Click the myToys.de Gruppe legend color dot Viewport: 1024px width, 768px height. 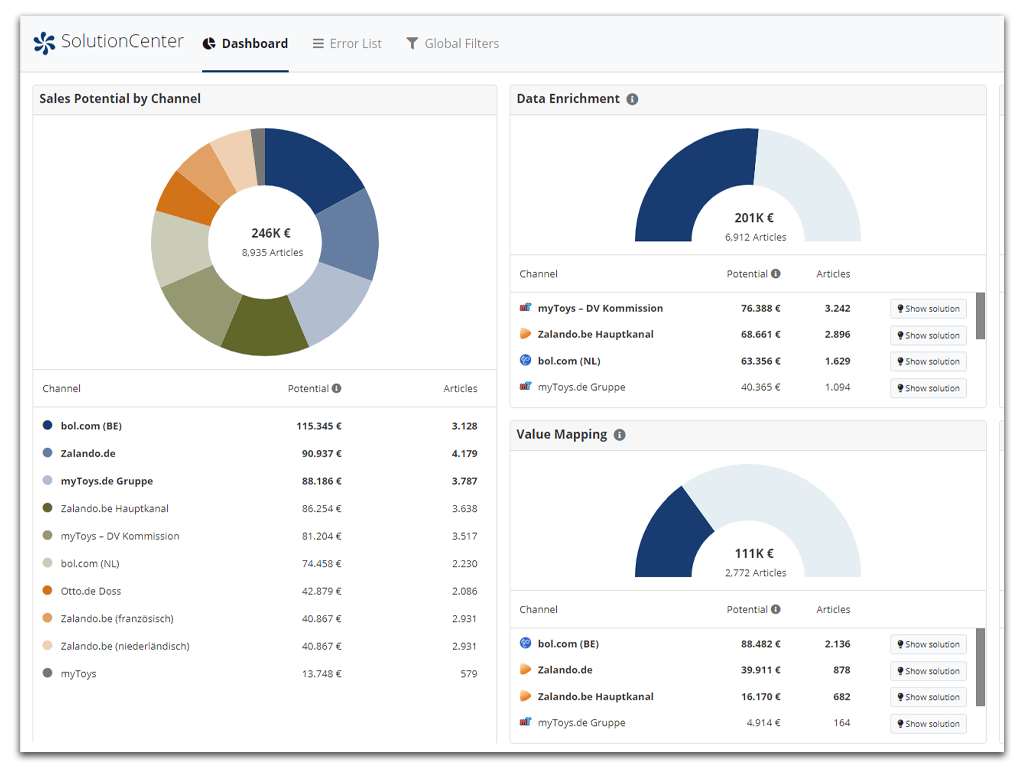(x=47, y=480)
